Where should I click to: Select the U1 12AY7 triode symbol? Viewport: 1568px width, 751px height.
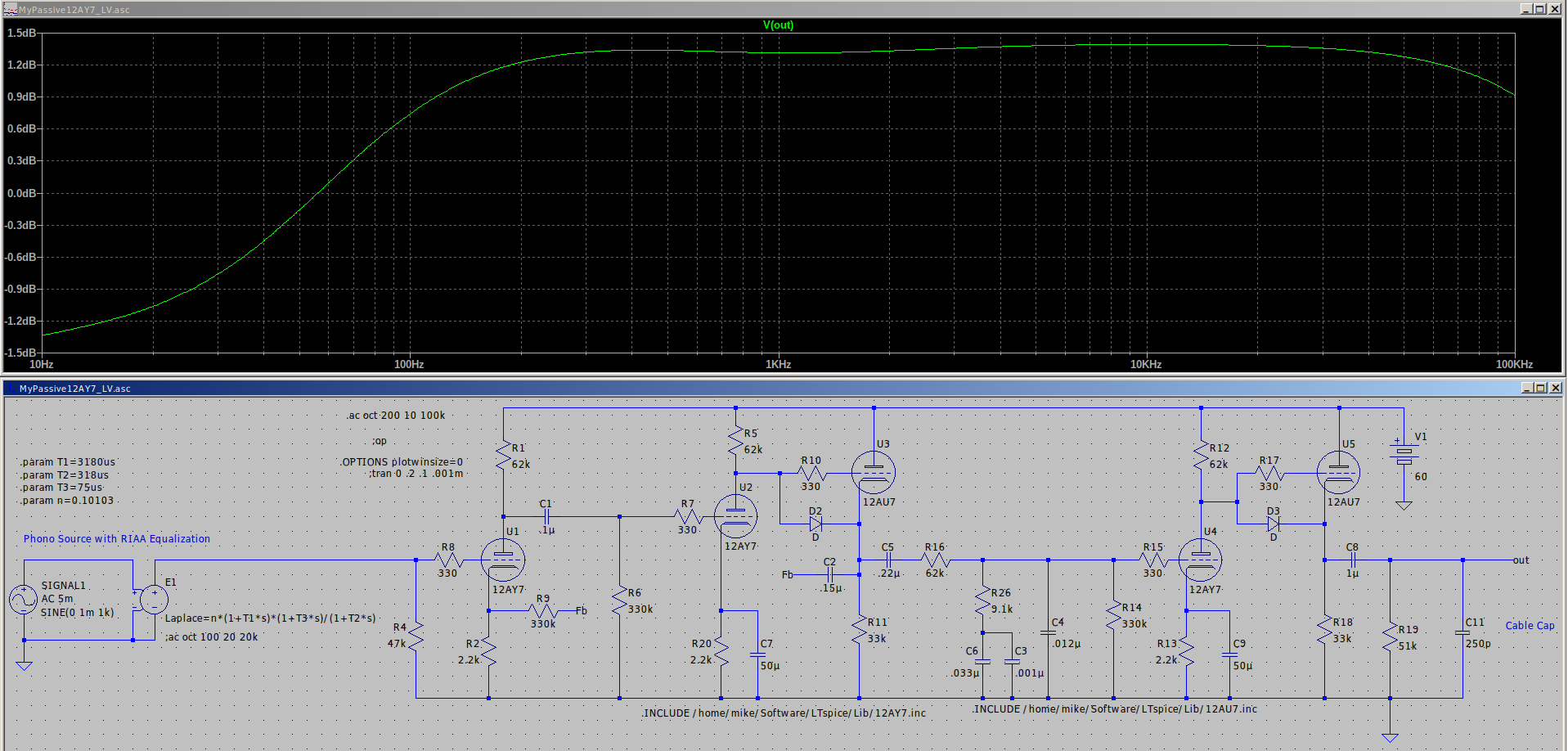point(502,560)
